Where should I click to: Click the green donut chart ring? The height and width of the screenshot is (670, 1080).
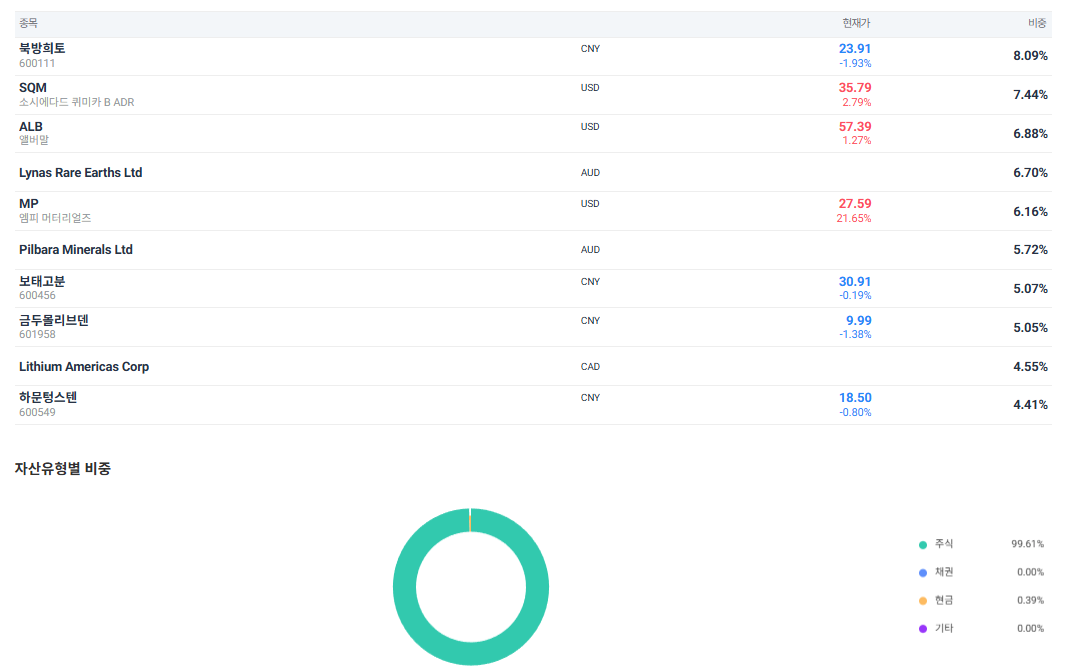point(404,585)
